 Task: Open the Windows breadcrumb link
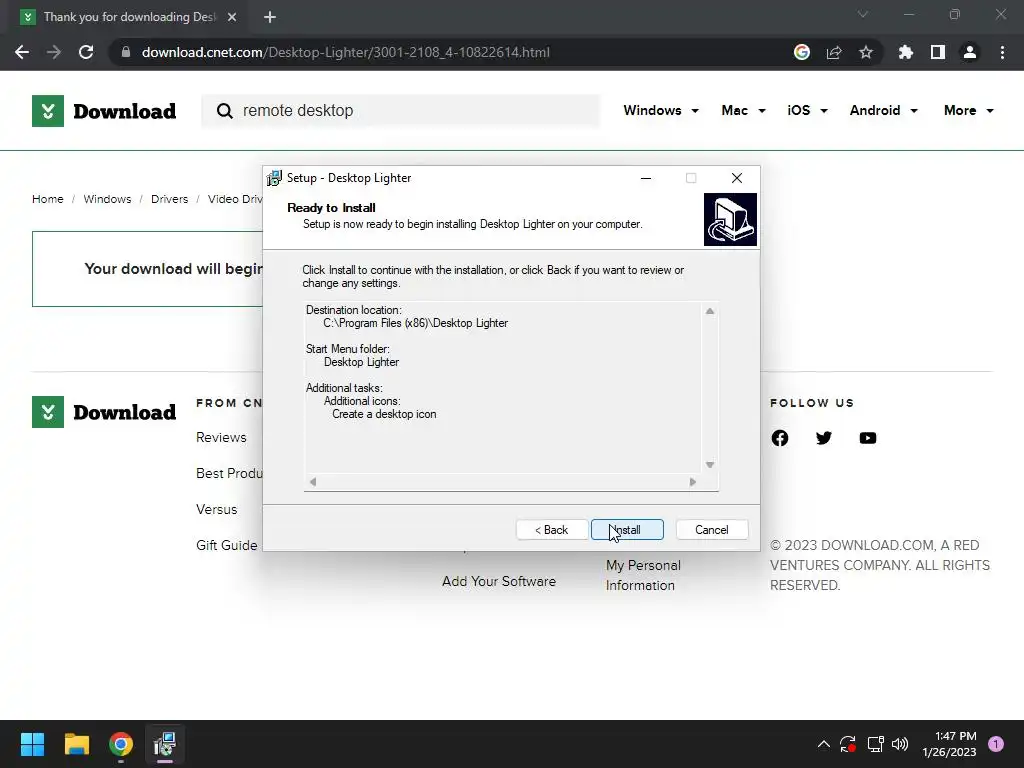click(x=107, y=199)
